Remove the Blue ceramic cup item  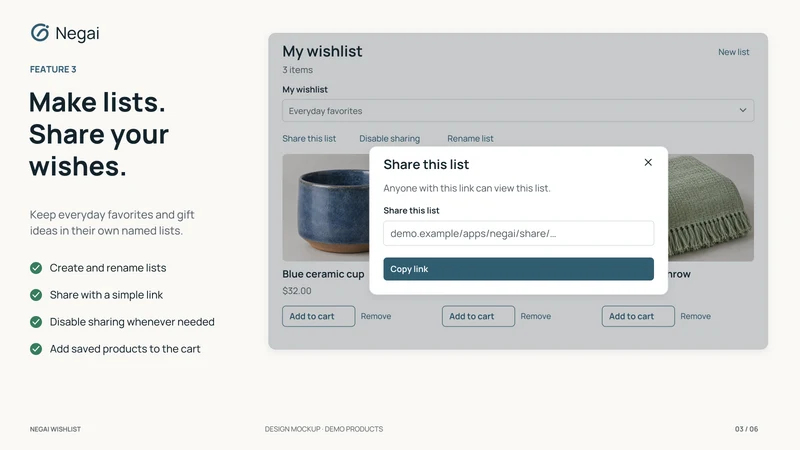coord(376,316)
